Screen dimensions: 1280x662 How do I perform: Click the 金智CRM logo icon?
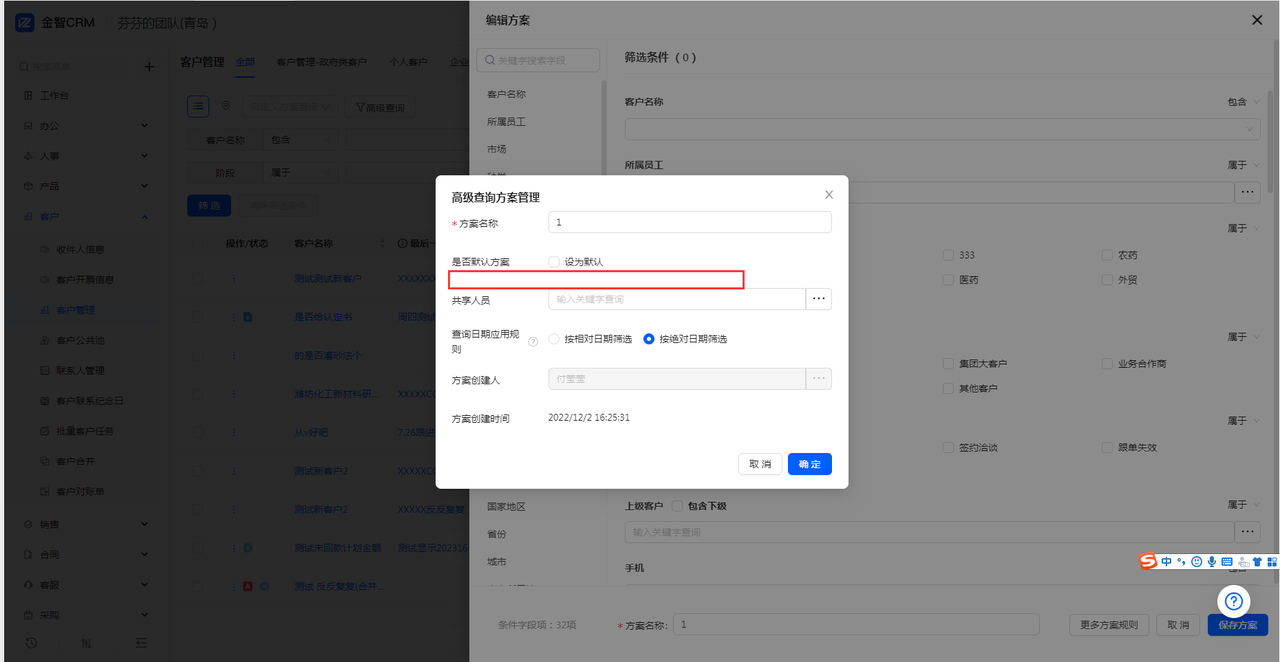pyautogui.click(x=25, y=22)
